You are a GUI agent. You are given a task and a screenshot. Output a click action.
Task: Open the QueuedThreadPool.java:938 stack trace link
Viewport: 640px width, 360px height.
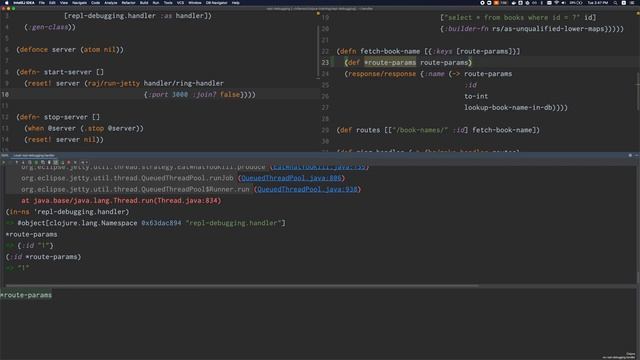point(307,189)
